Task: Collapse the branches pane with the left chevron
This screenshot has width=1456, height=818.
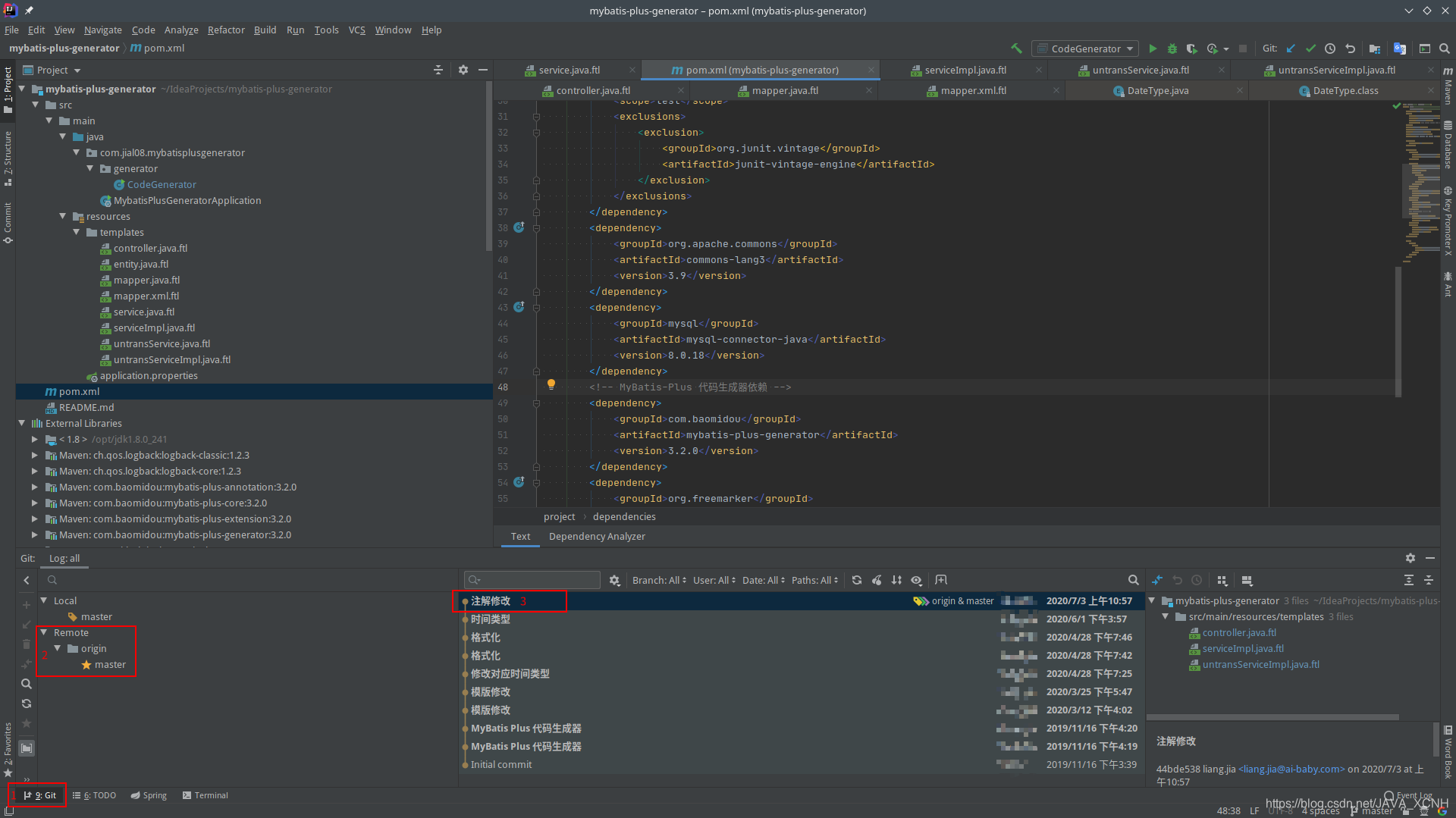Action: [27, 580]
